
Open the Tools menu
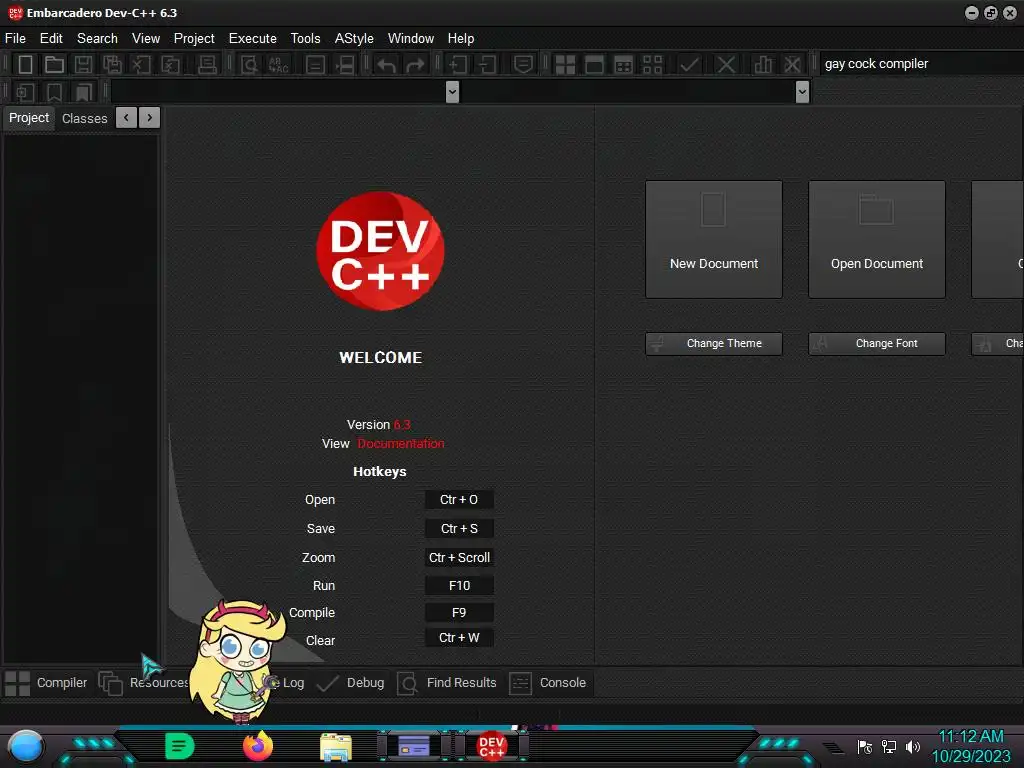(x=305, y=39)
